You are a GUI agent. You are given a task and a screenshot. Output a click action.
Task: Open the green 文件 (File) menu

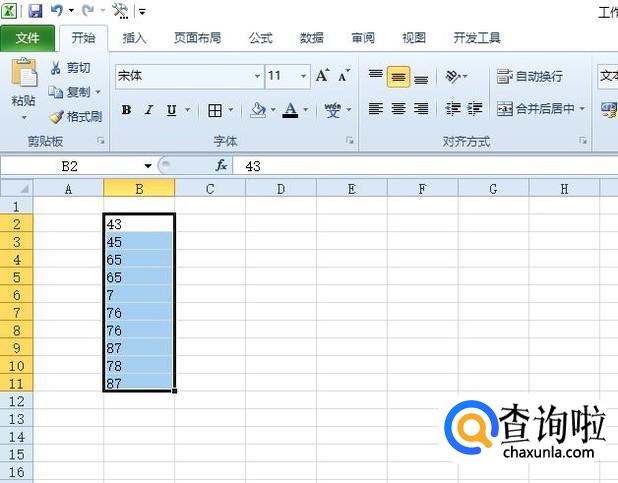coord(28,38)
